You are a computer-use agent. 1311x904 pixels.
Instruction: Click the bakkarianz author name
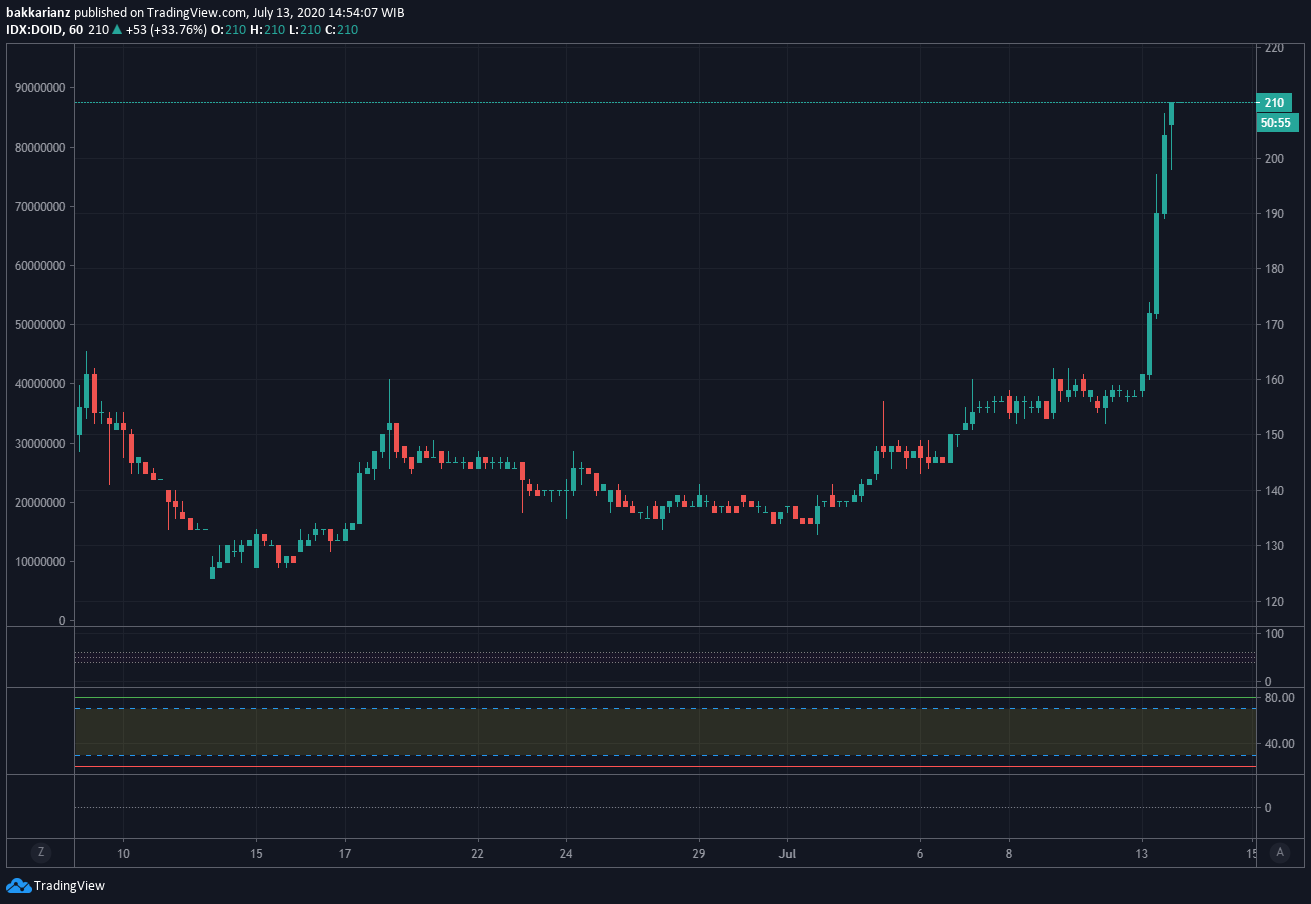coord(38,12)
